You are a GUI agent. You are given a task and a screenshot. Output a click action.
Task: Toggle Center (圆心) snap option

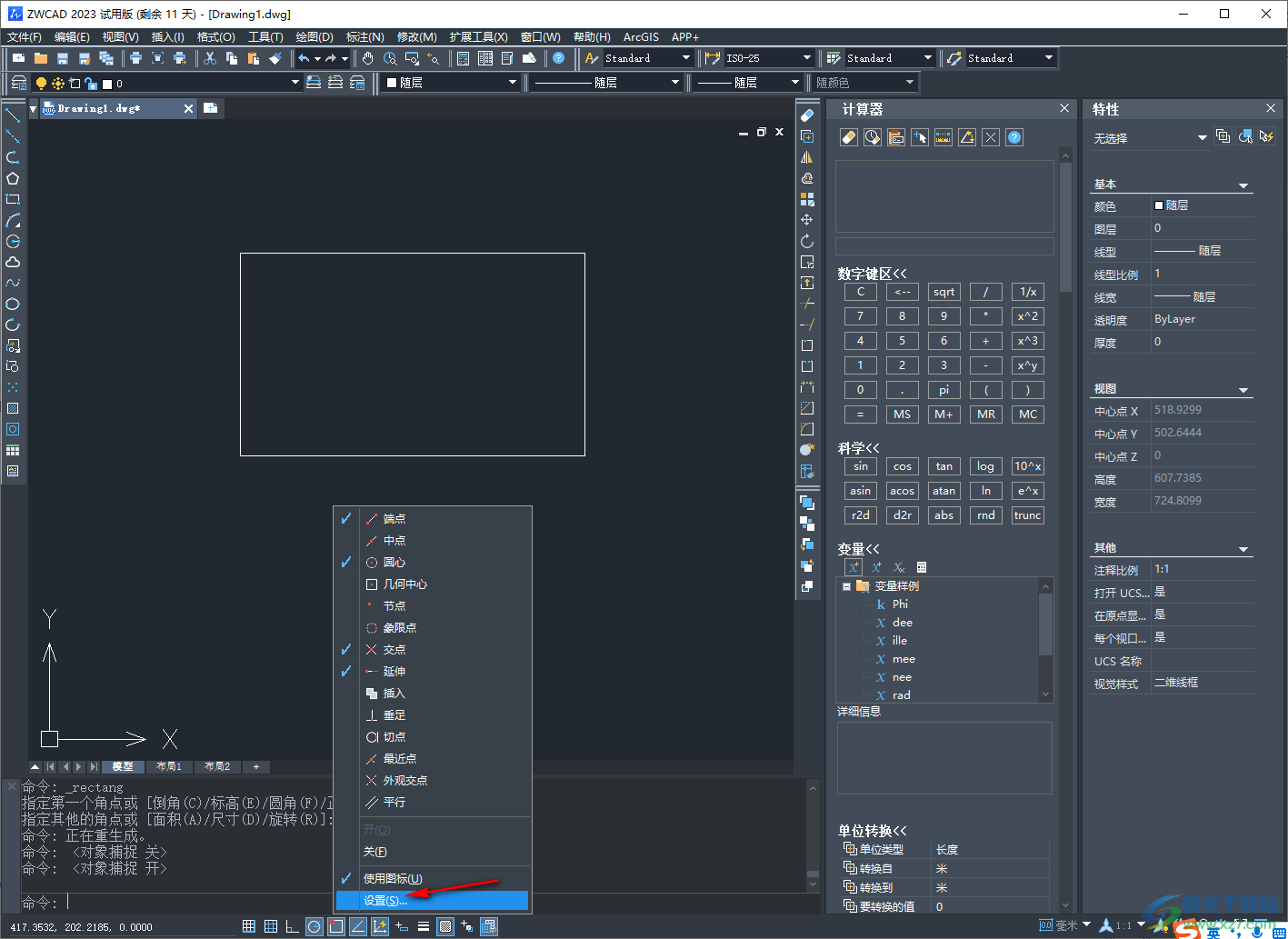click(433, 562)
